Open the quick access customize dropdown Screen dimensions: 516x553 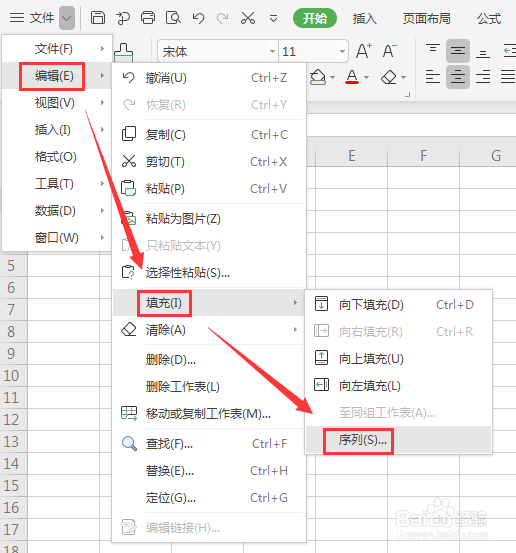click(x=273, y=18)
